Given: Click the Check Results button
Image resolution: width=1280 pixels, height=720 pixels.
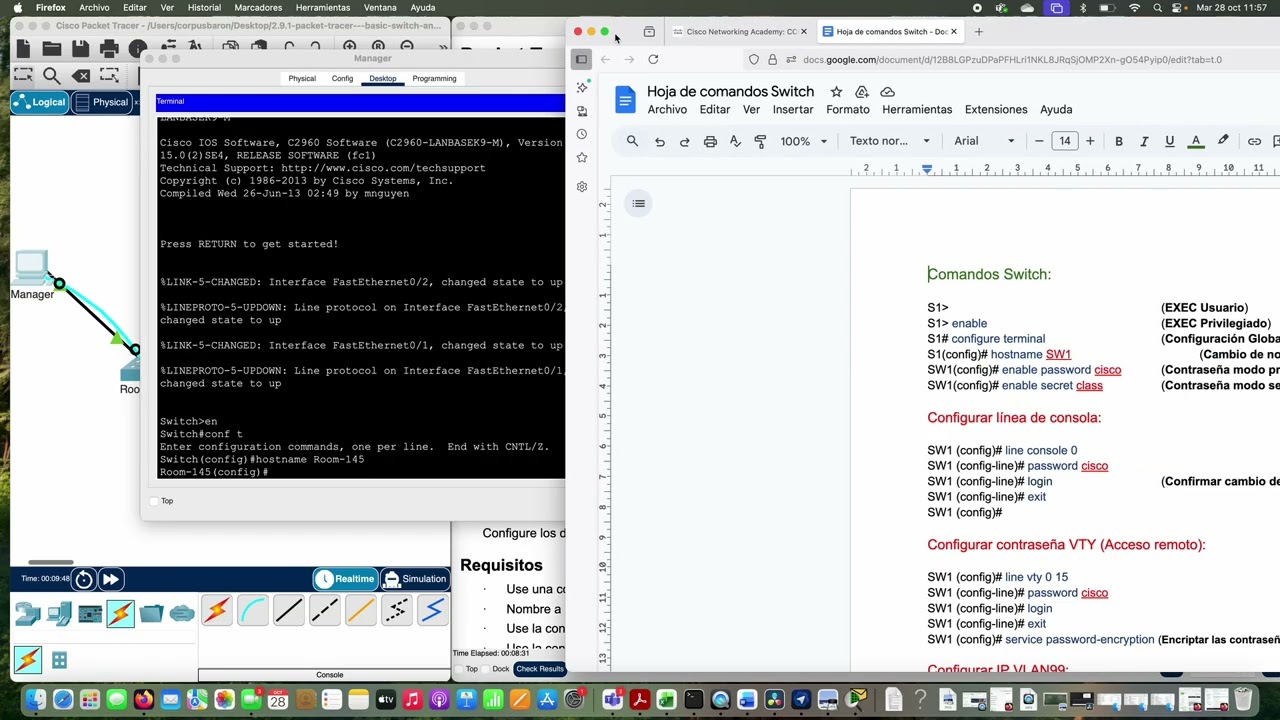Looking at the screenshot, I should pyautogui.click(x=540, y=669).
